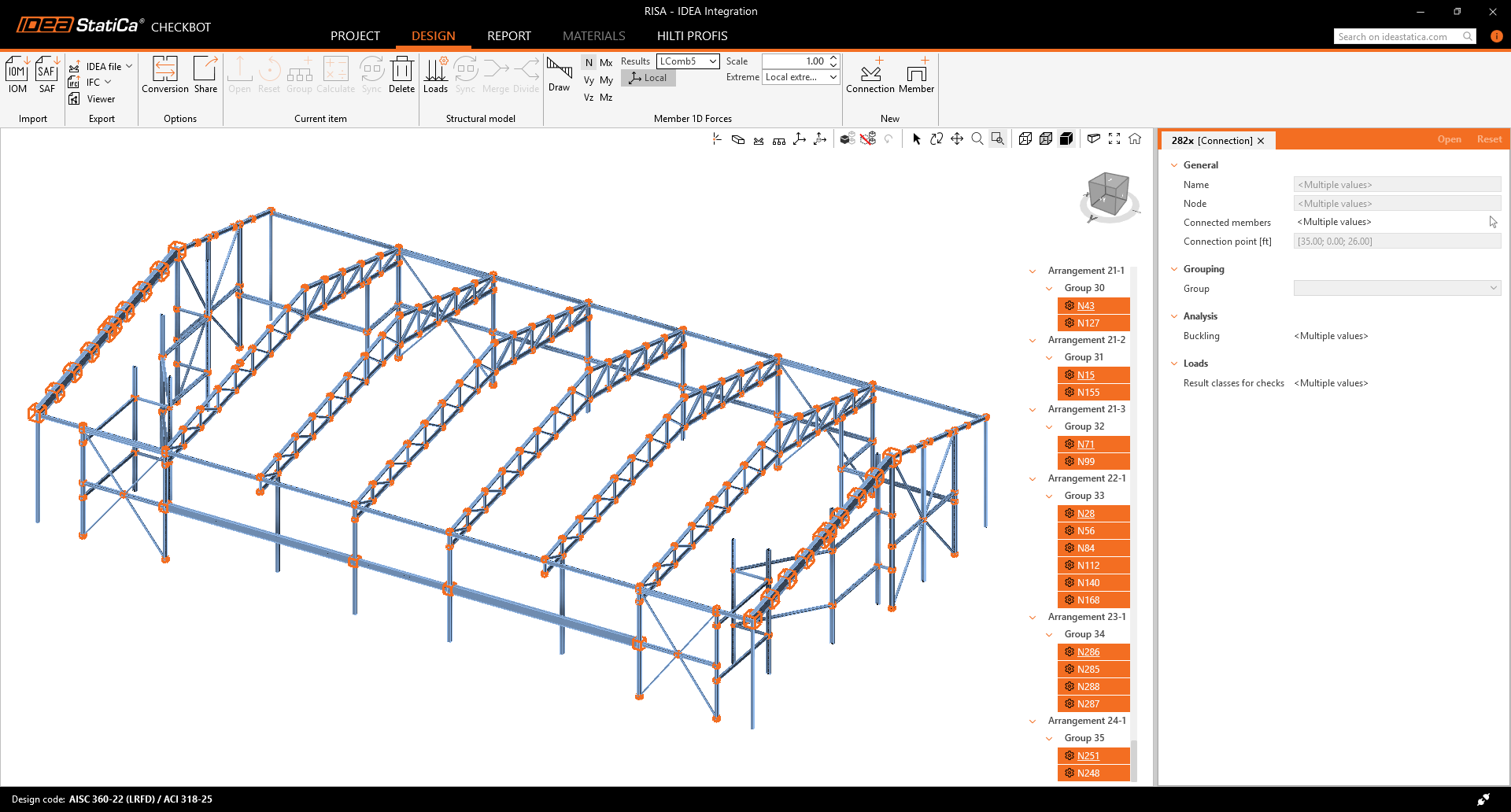This screenshot has height=812, width=1511.
Task: Open the HILTI PROFIS tab
Action: click(692, 36)
